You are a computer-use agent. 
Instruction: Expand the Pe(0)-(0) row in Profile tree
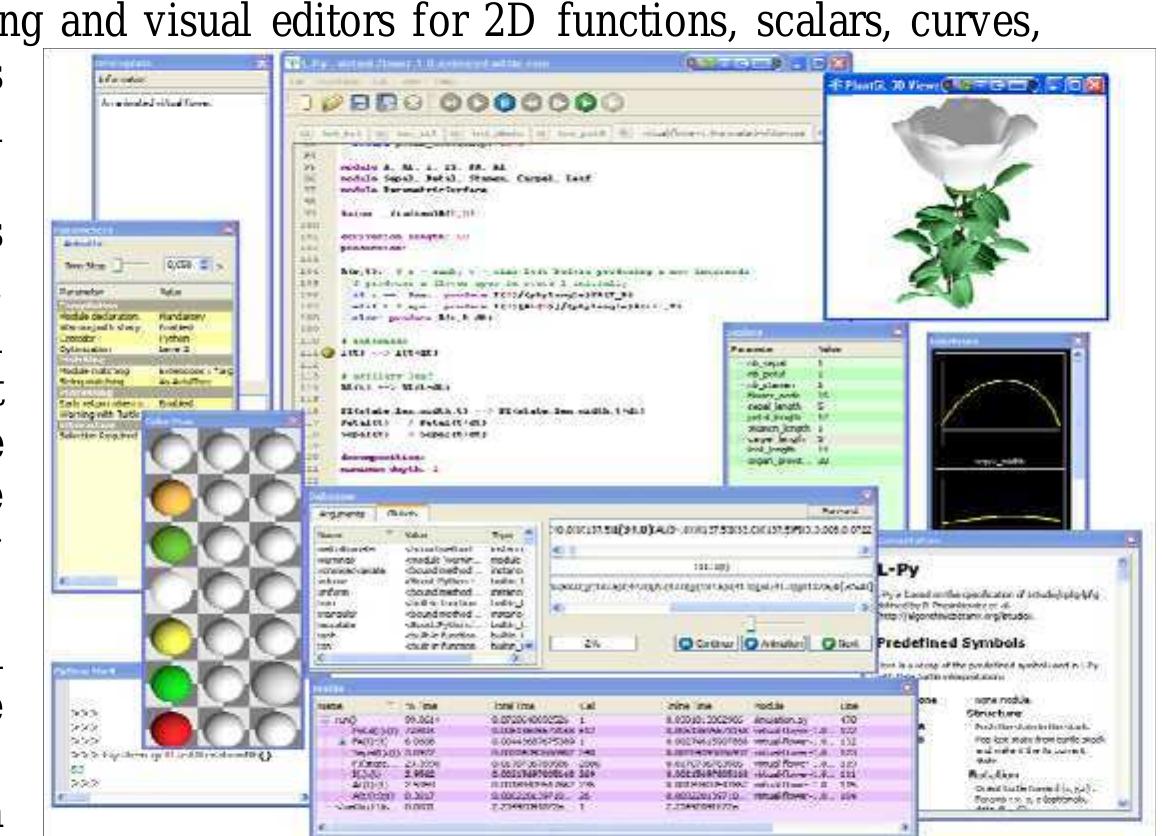tap(342, 742)
